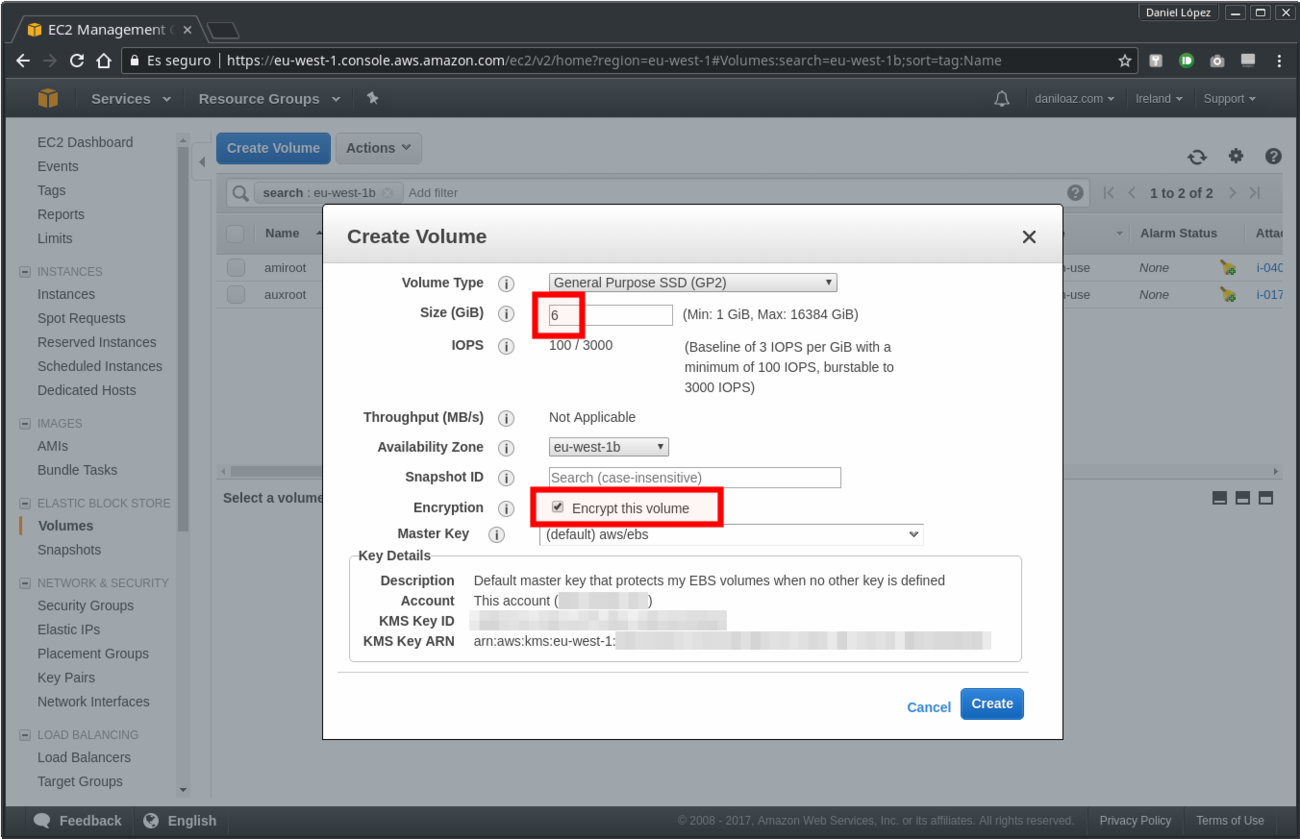Image resolution: width=1300 pixels, height=839 pixels.
Task: Open the settings gear icon
Action: tap(1236, 156)
